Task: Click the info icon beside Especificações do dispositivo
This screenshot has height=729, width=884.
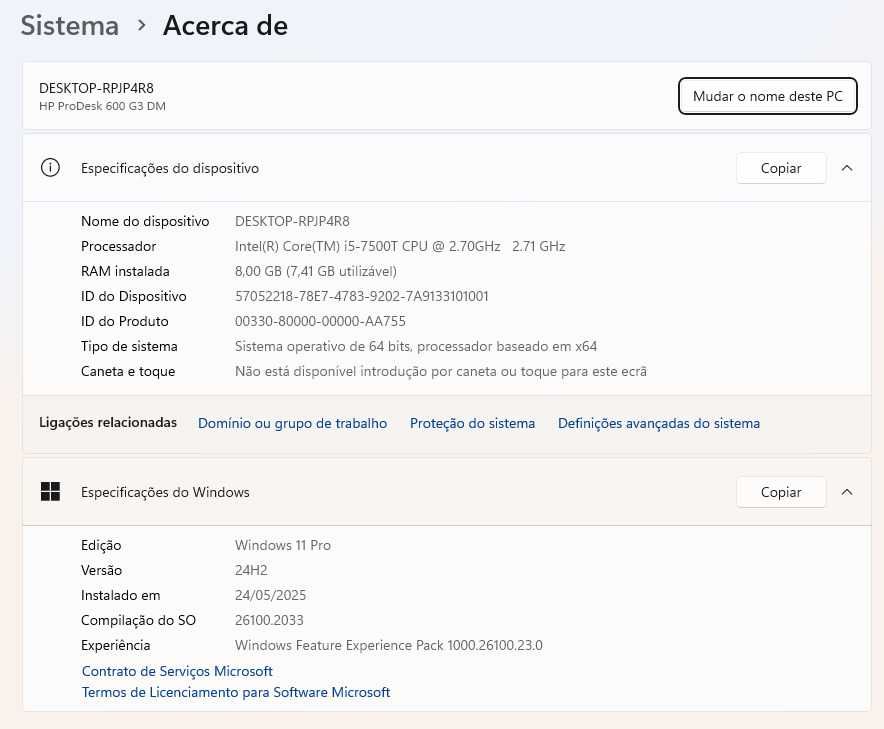Action: [50, 168]
